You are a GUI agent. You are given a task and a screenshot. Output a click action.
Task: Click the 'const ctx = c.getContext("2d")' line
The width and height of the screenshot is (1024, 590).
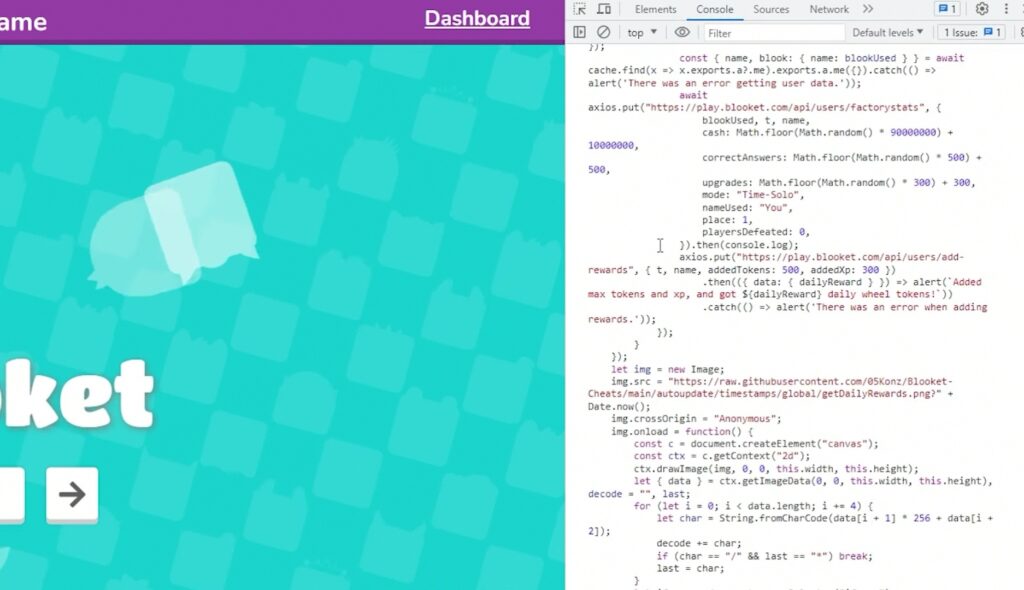722,456
